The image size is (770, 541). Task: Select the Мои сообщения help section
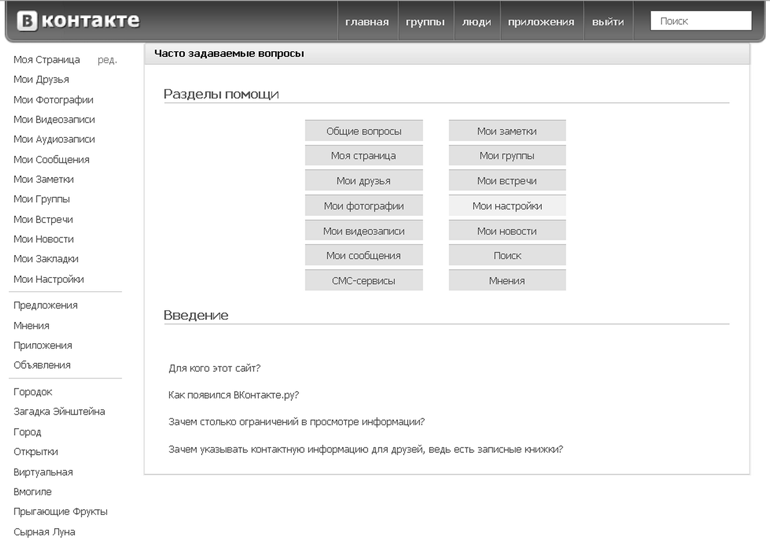click(364, 255)
